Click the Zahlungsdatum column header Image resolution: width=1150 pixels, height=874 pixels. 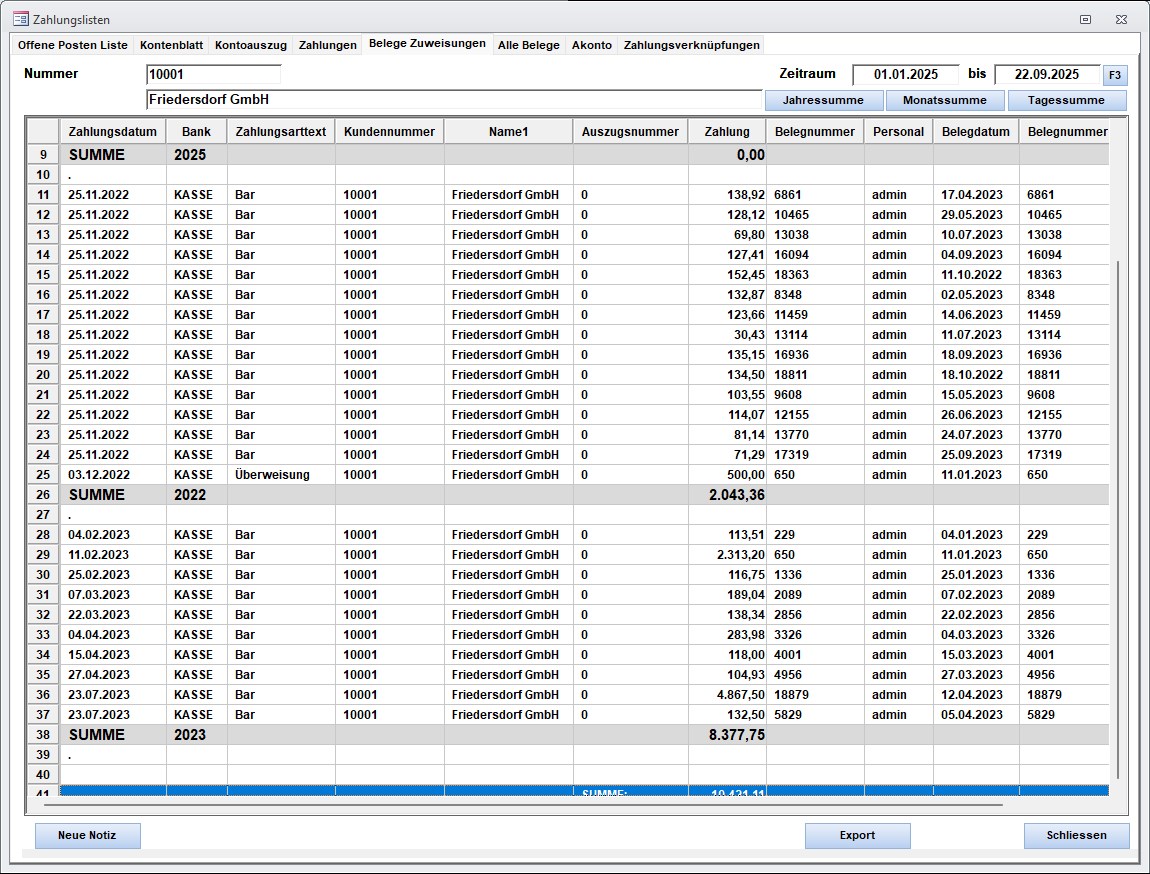(x=113, y=131)
